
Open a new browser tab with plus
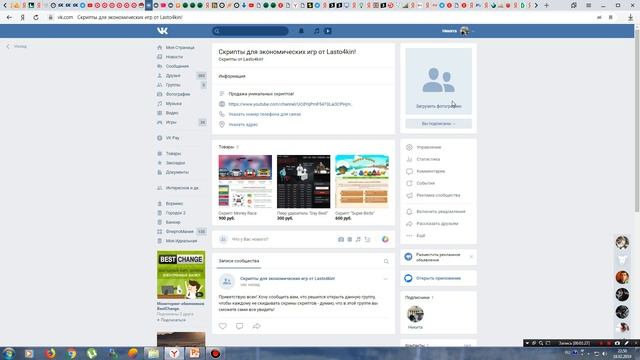pos(547,5)
